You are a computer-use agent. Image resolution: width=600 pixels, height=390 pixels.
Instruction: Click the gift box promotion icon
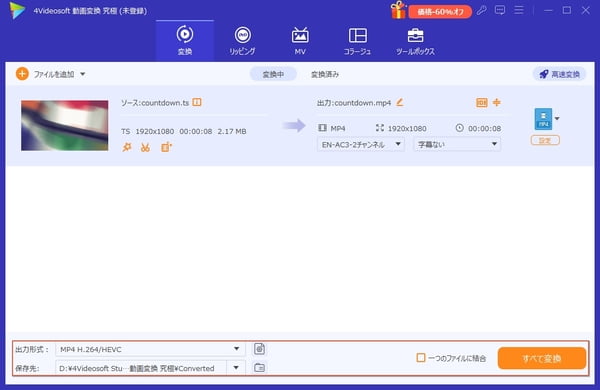pos(398,10)
